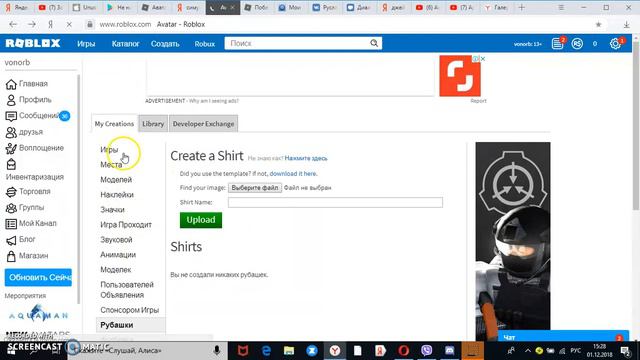Screen dimensions: 640x360
Task: Close the ad with X icon
Action: pyautogui.click(x=483, y=59)
